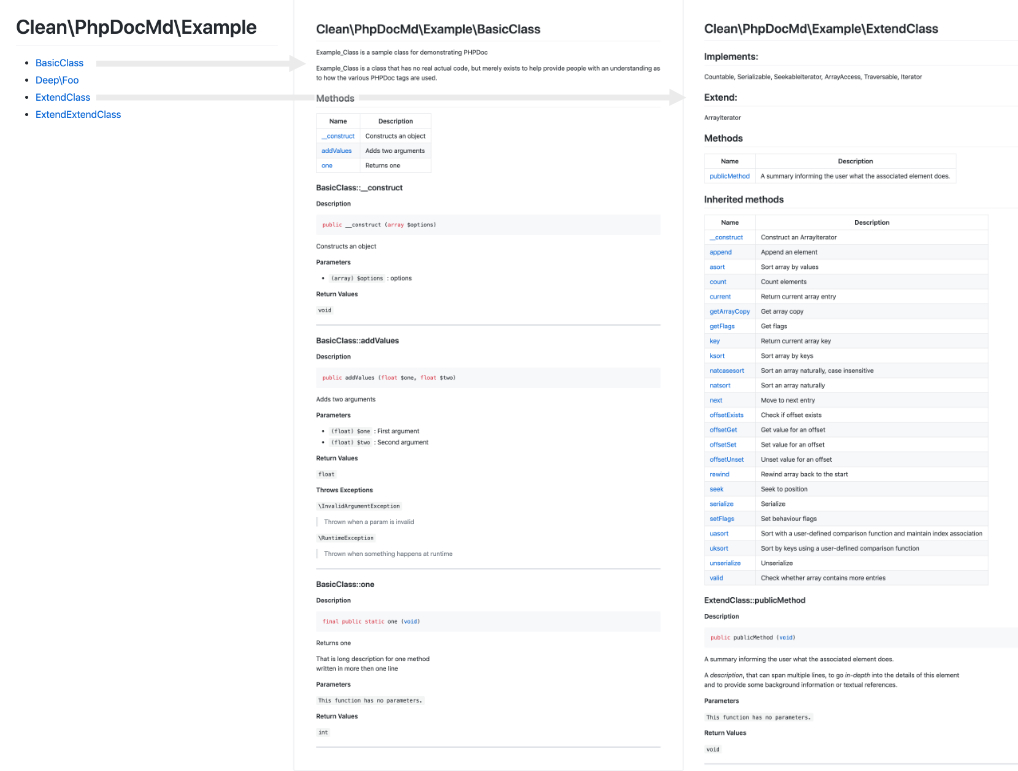Follow the serialize method link
Screen dimensions: 1018x771
(x=721, y=504)
